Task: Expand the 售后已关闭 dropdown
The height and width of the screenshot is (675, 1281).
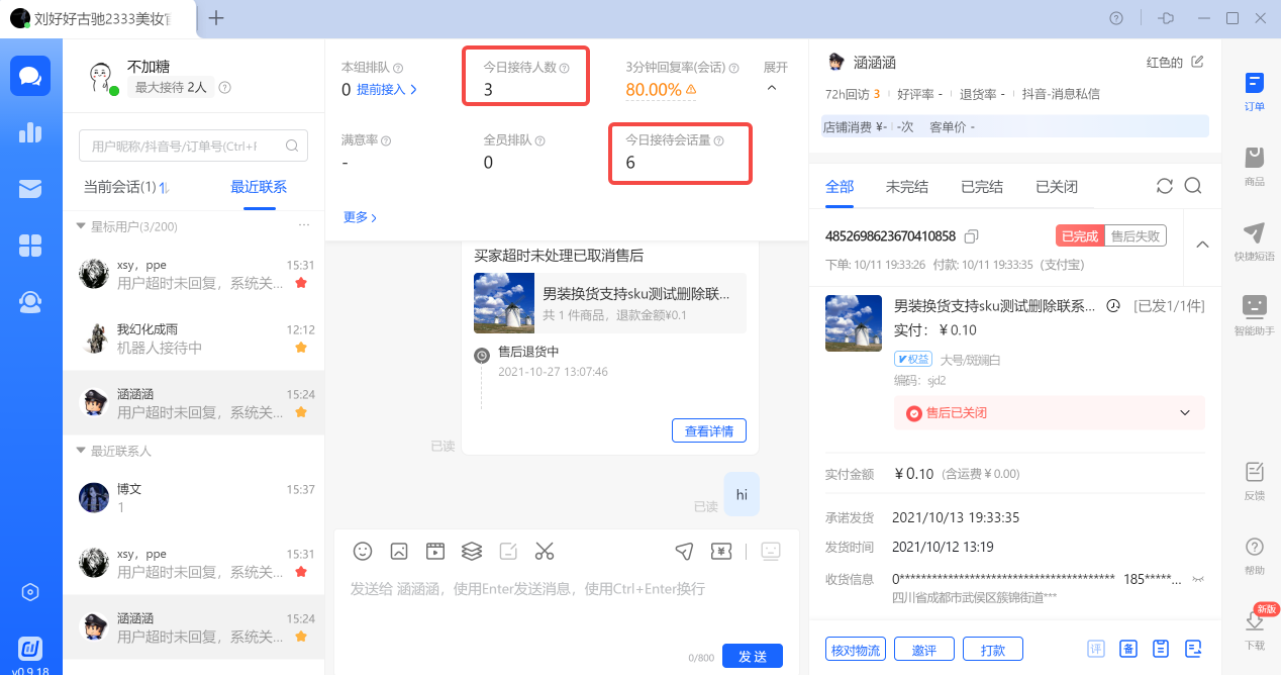Action: (x=1185, y=413)
